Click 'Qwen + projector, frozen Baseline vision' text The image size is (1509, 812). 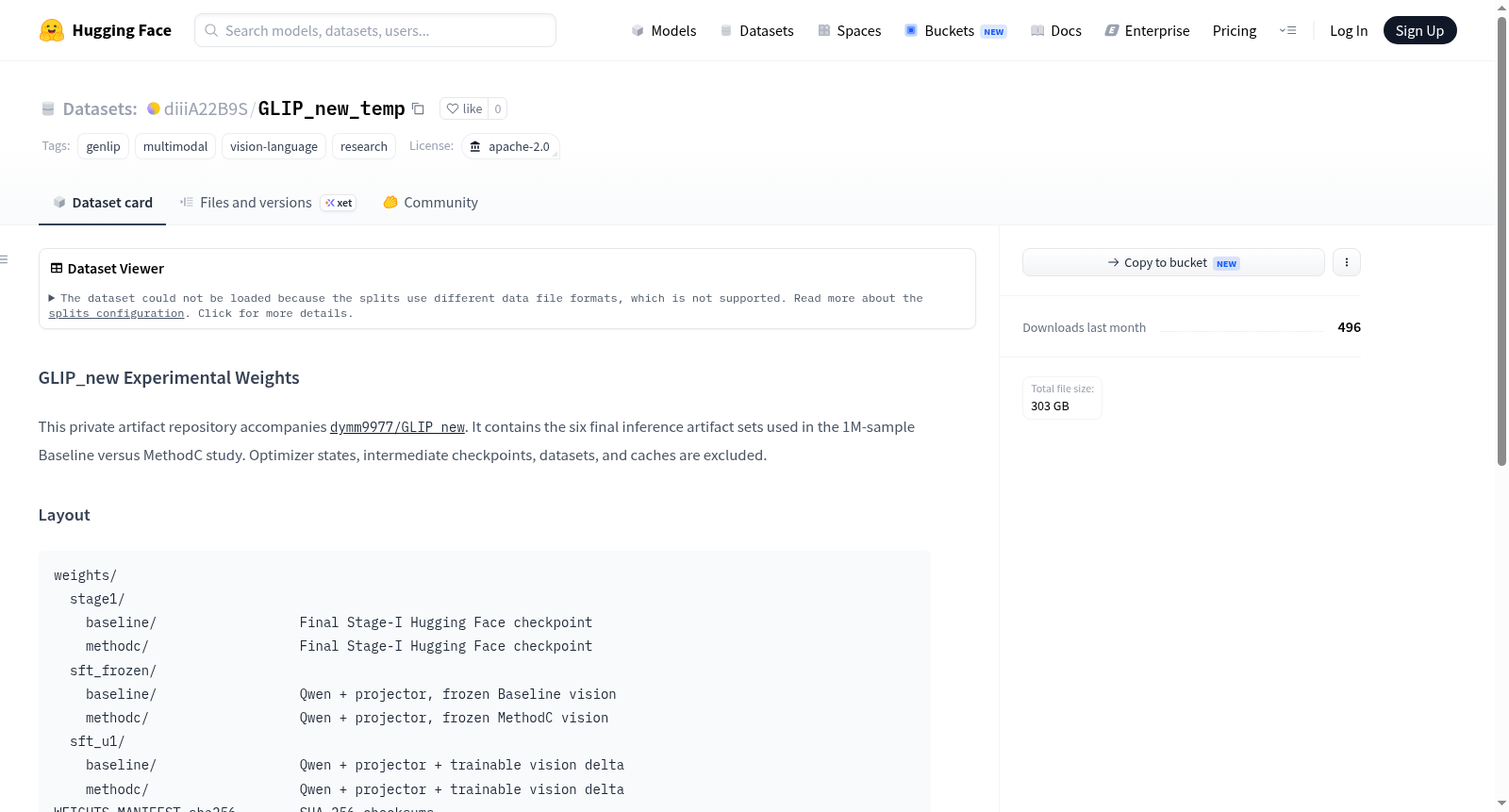pos(457,694)
